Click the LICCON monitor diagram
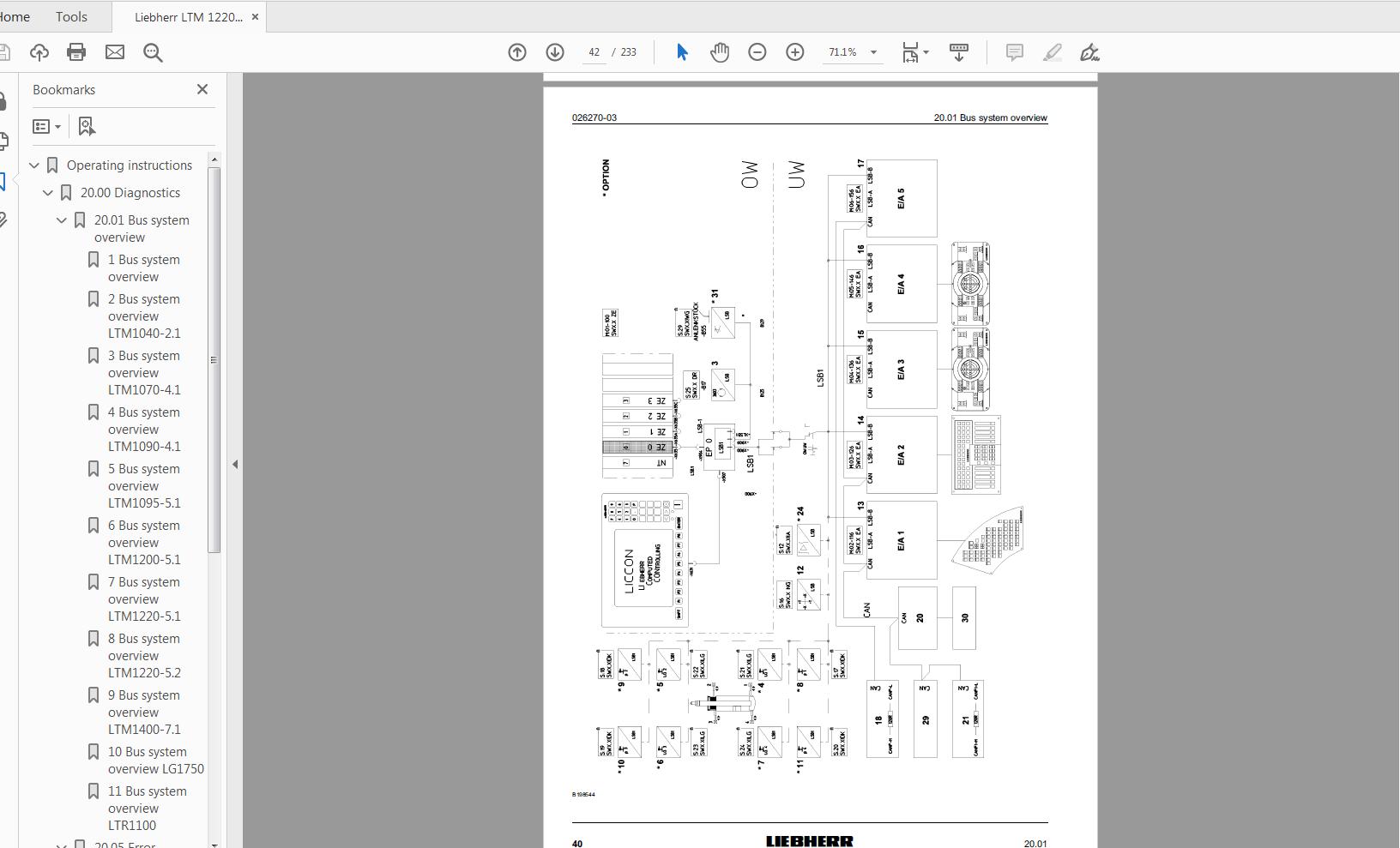 (645, 560)
